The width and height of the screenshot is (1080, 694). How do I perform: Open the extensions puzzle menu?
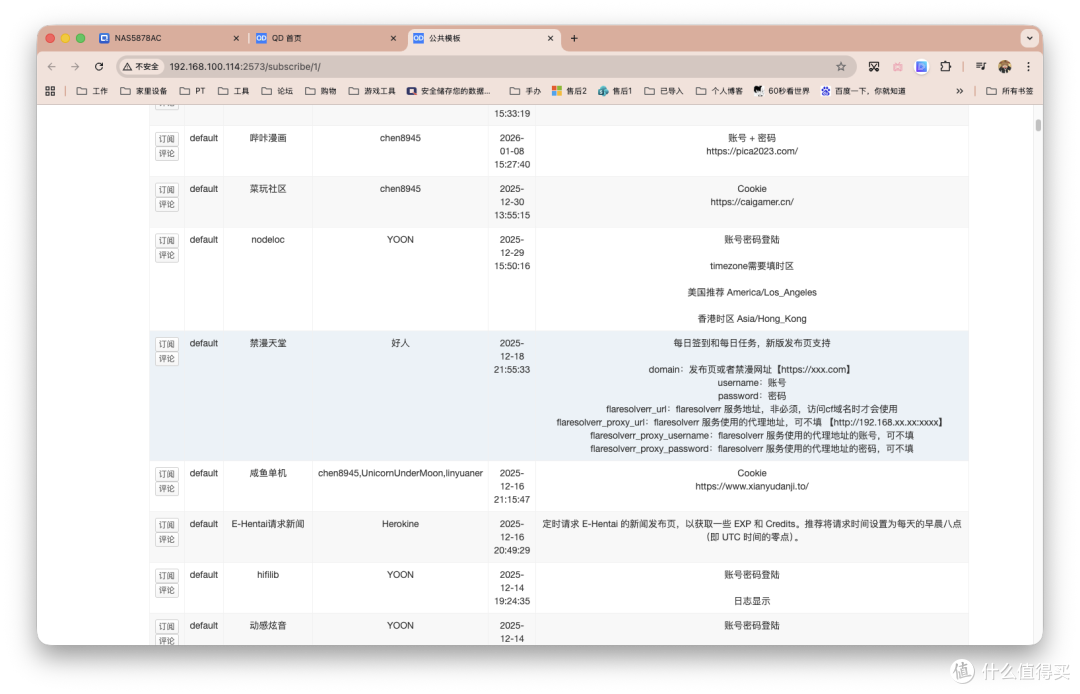946,67
